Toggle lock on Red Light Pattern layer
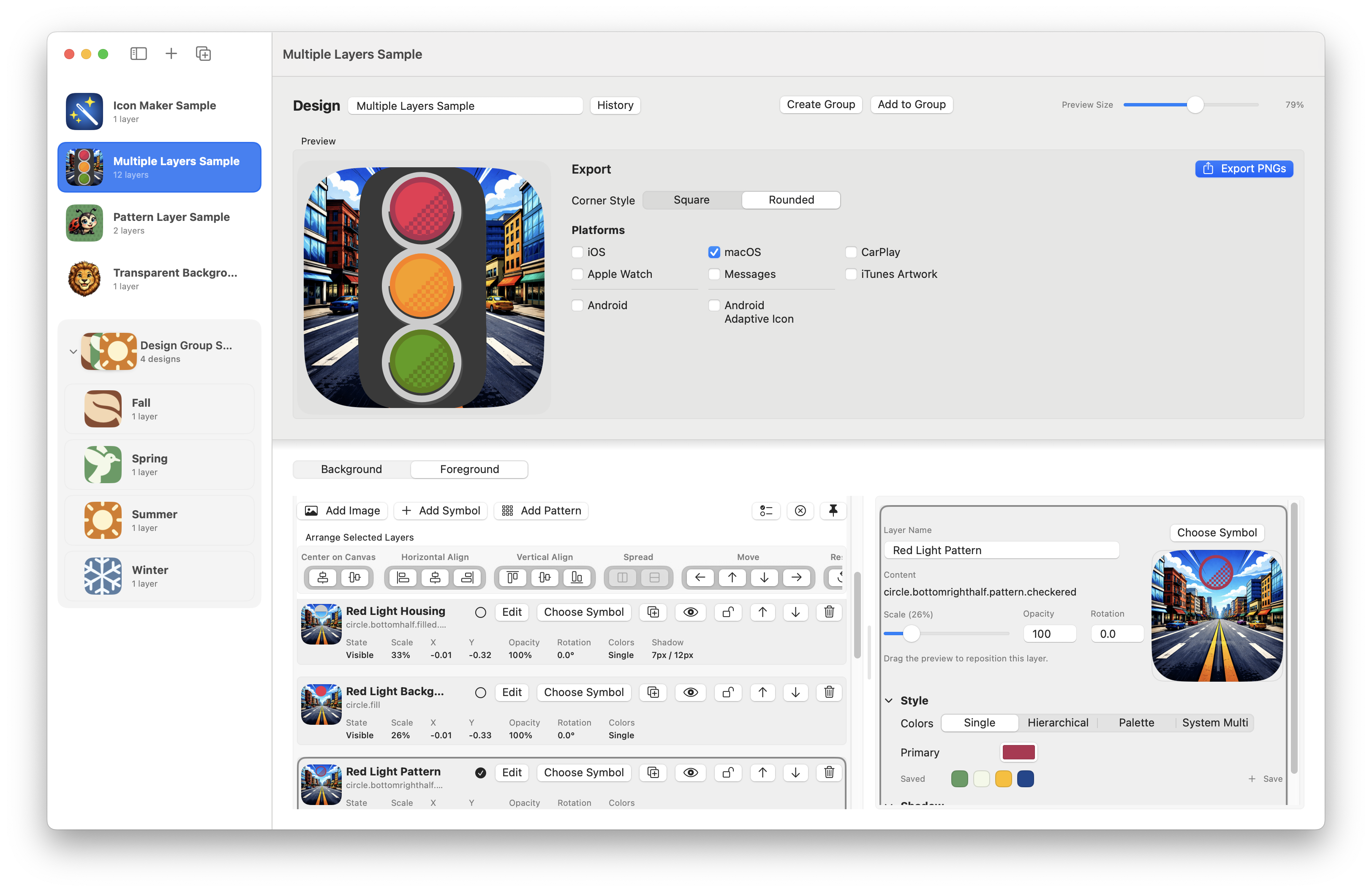 (x=728, y=772)
